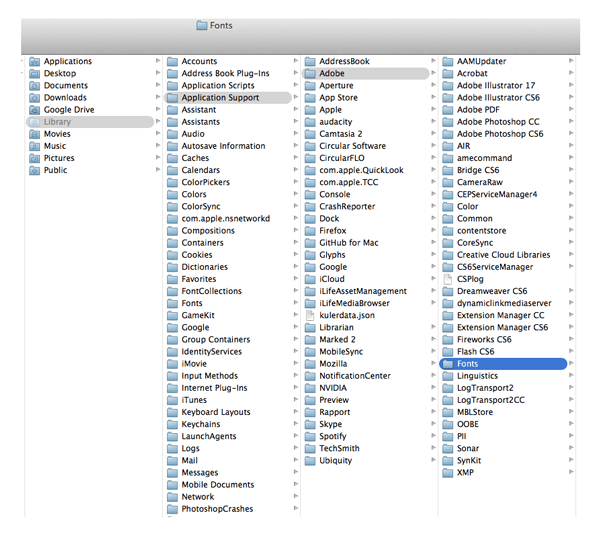Select the GitHub for Mac folder
The width and height of the screenshot is (600, 545).
click(349, 243)
